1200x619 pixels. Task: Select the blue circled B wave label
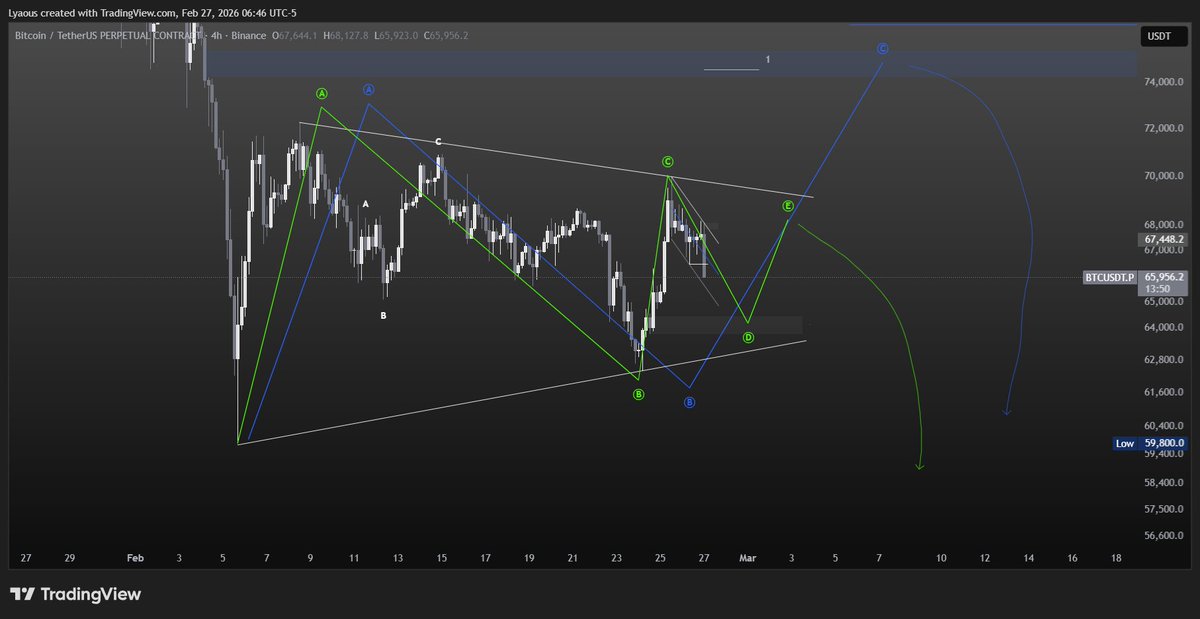click(689, 402)
